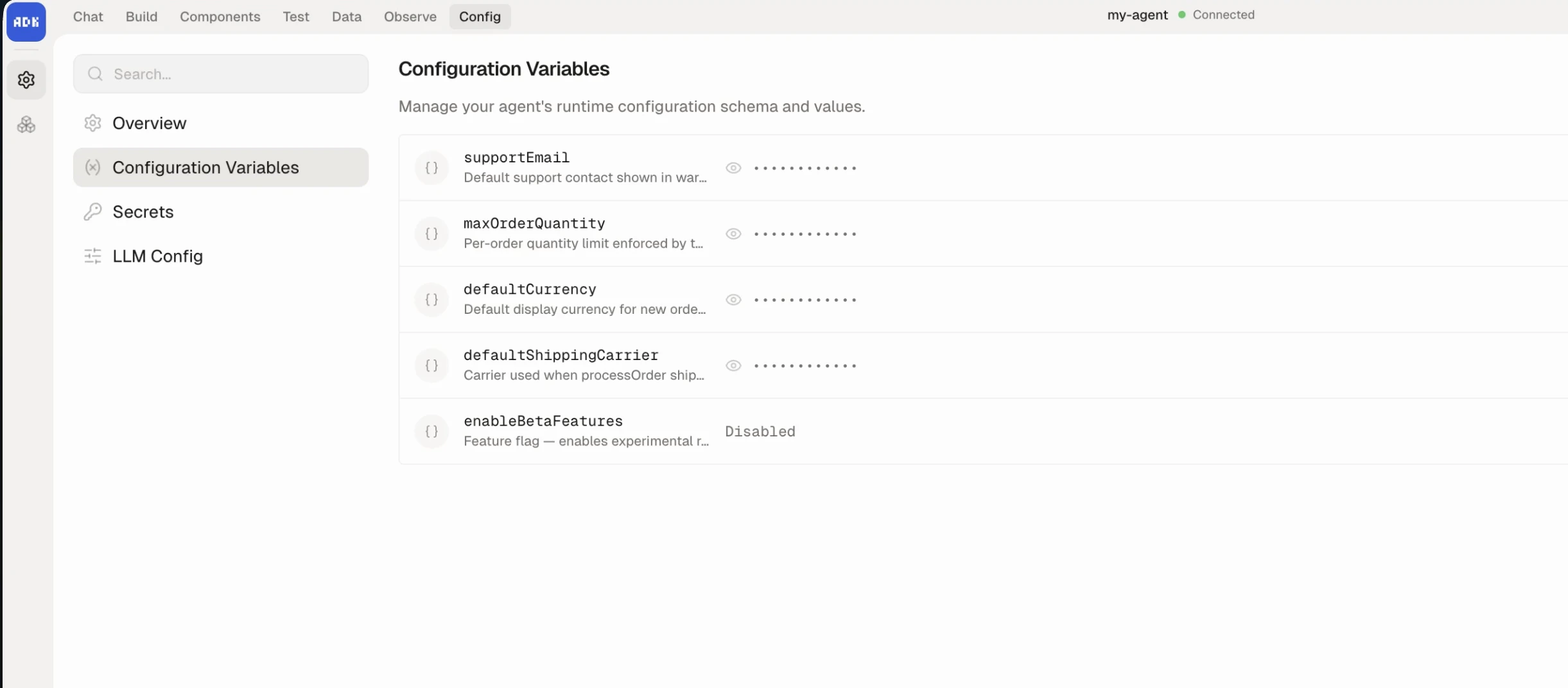The height and width of the screenshot is (688, 1568).
Task: Enable the enableBetaFeatures flag
Action: point(760,431)
